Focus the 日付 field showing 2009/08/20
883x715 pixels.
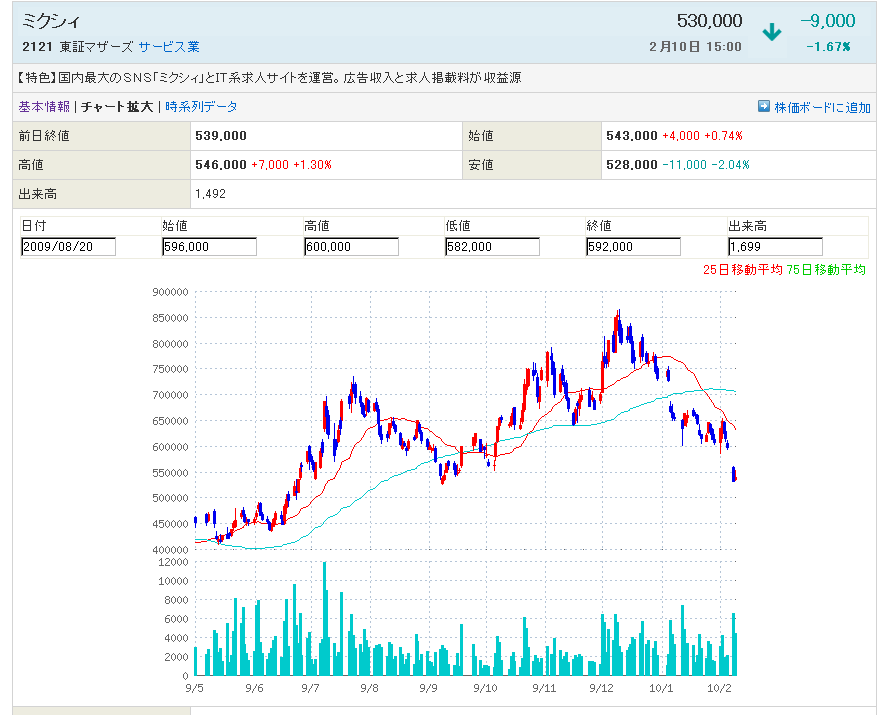(69, 247)
